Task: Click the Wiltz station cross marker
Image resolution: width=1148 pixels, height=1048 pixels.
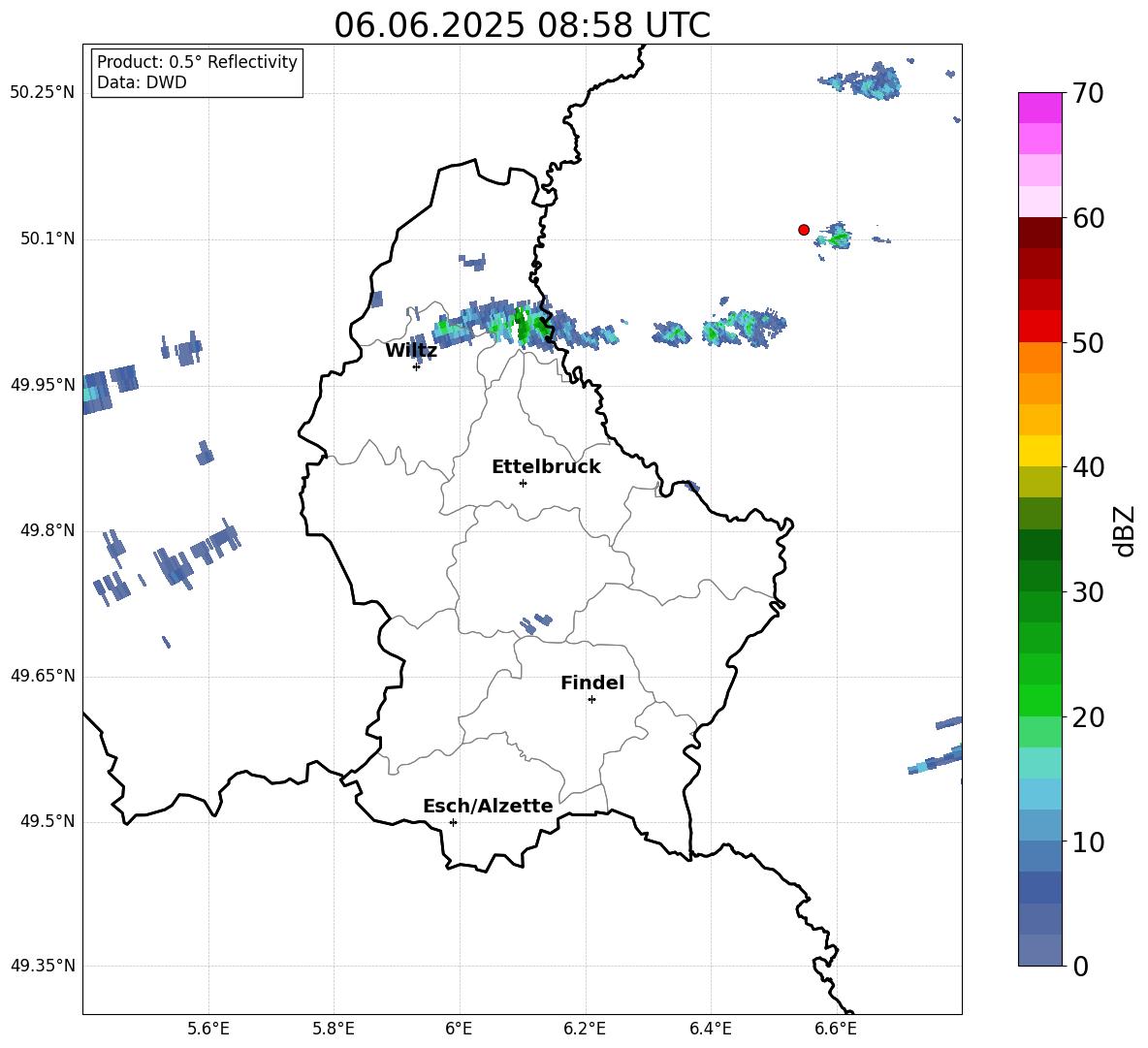Action: click(416, 366)
